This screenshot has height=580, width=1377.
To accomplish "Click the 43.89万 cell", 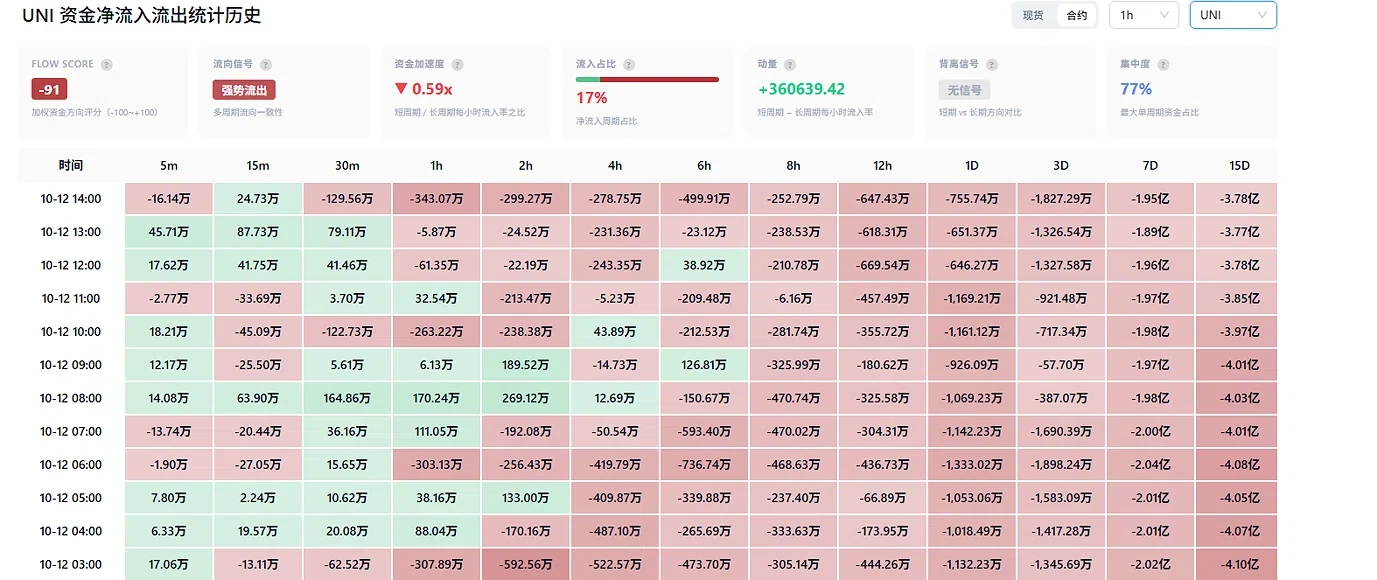I will pos(615,332).
